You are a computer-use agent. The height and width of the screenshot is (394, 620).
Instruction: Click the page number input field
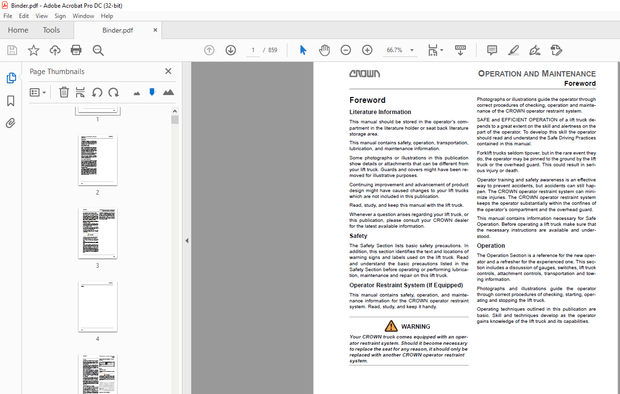253,50
